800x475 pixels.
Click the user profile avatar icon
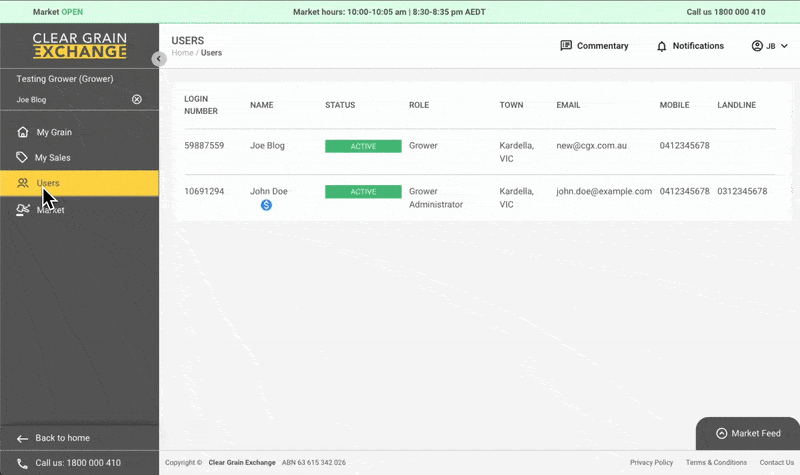pyautogui.click(x=757, y=46)
